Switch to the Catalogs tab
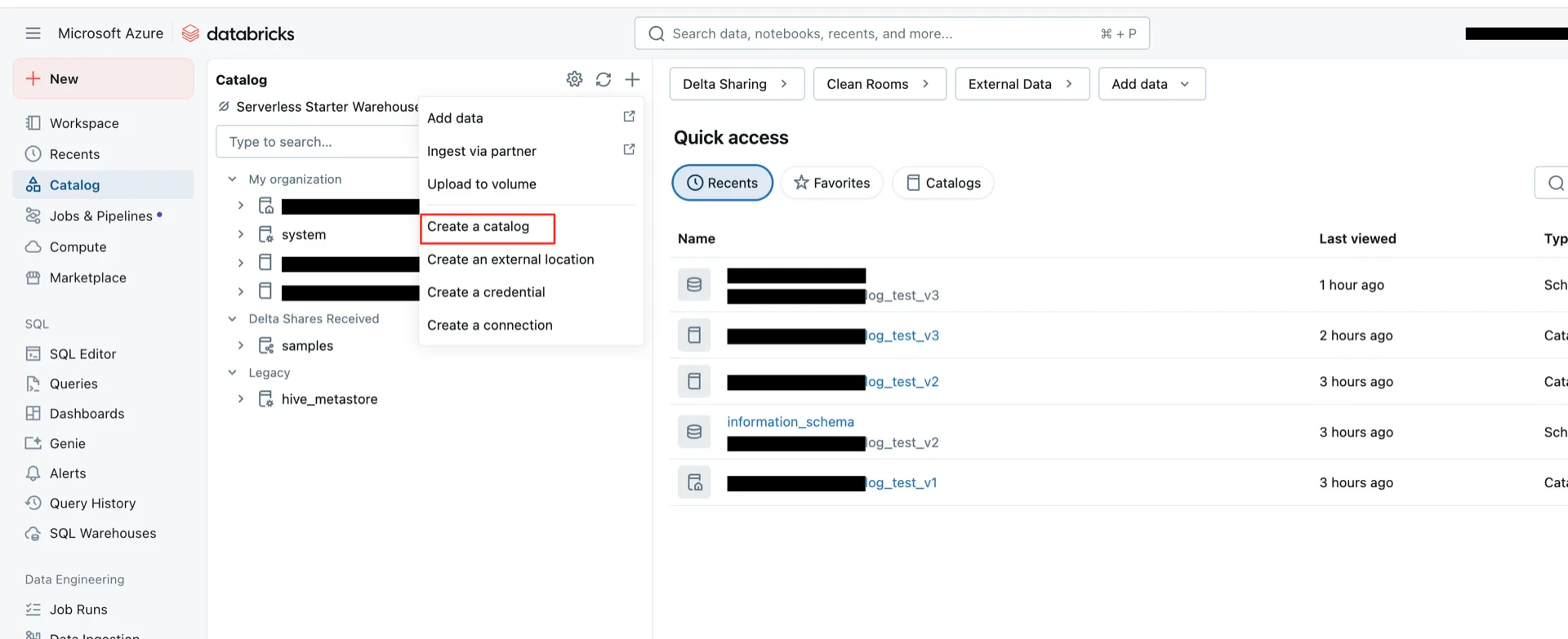Screen dimensions: 1568x639 pyautogui.click(x=943, y=183)
